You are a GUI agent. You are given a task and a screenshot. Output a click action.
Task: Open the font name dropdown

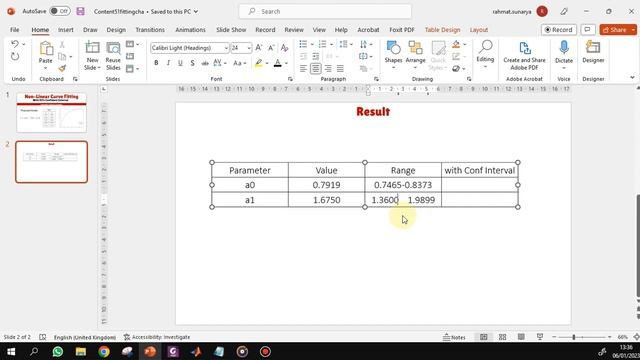226,48
